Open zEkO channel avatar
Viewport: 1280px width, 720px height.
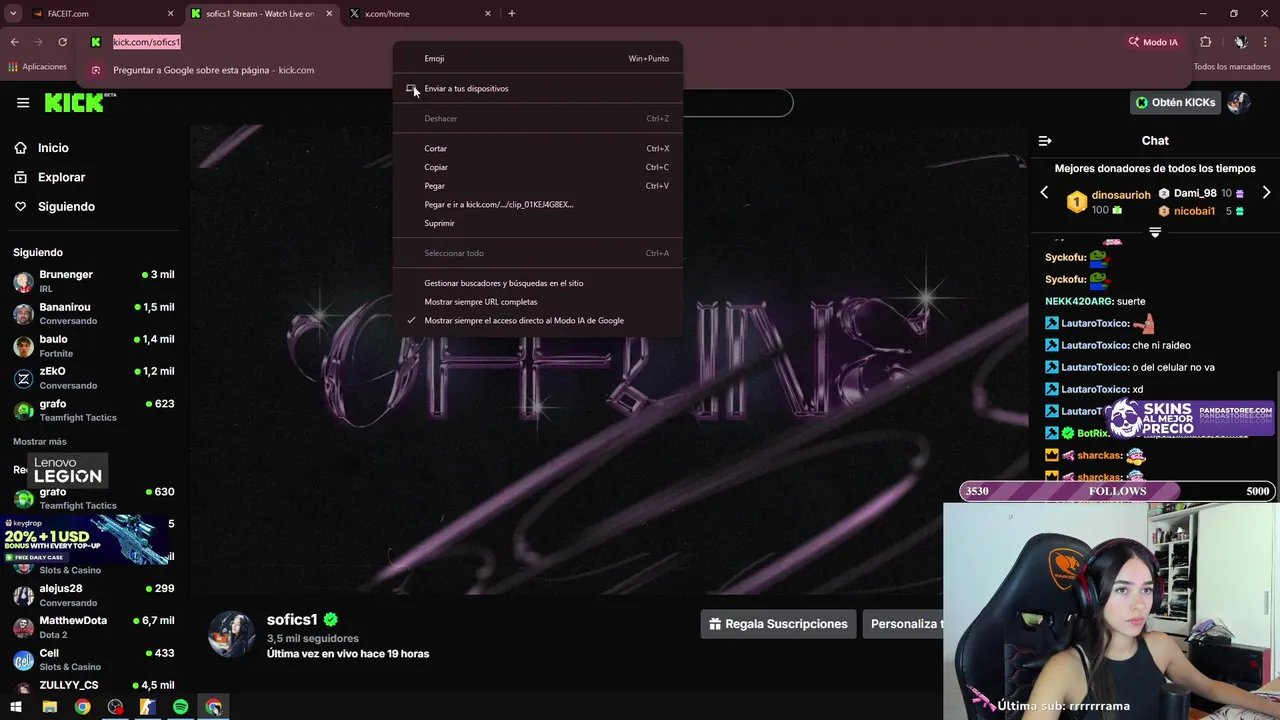click(23, 378)
